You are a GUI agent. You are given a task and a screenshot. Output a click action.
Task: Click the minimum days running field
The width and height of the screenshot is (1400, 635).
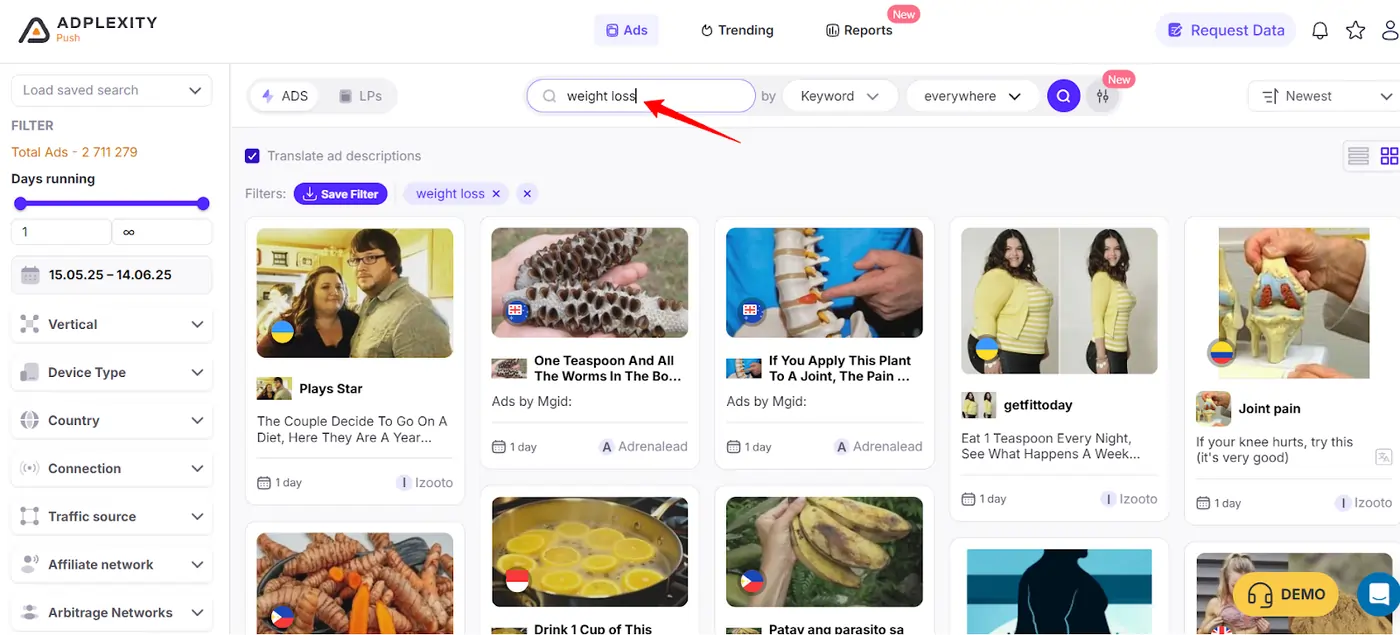pyautogui.click(x=61, y=232)
